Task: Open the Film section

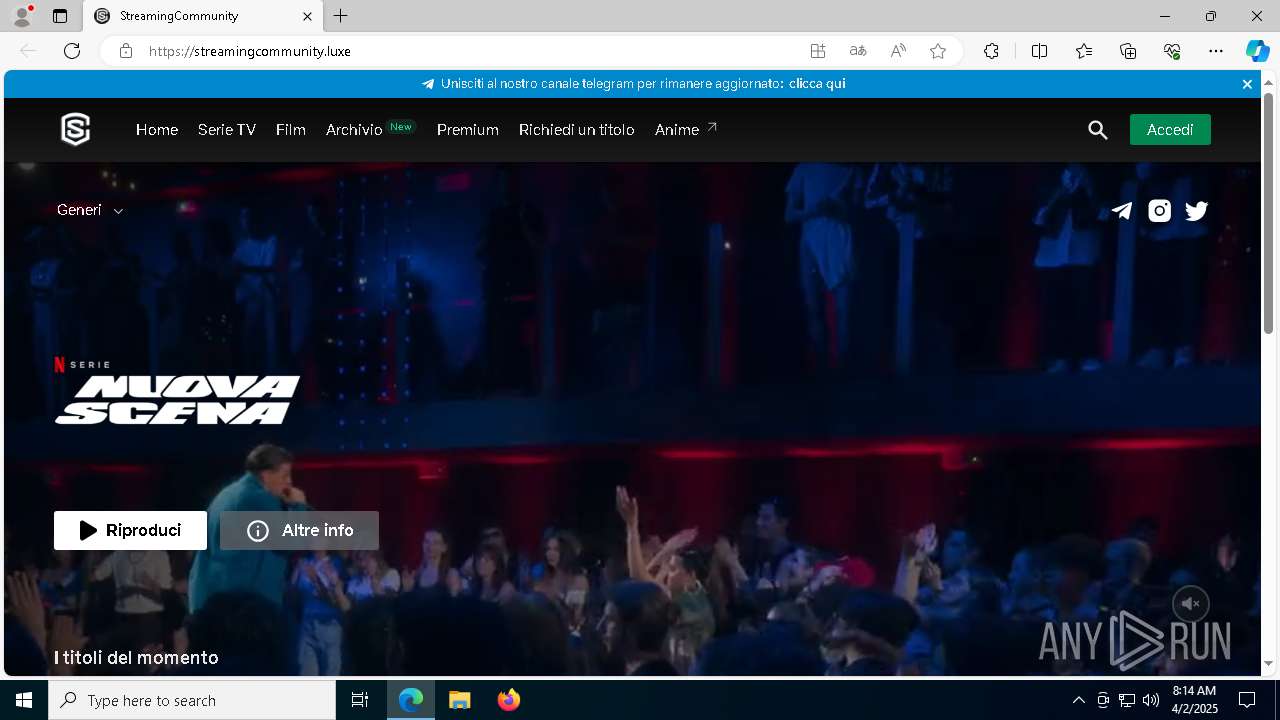Action: click(291, 130)
